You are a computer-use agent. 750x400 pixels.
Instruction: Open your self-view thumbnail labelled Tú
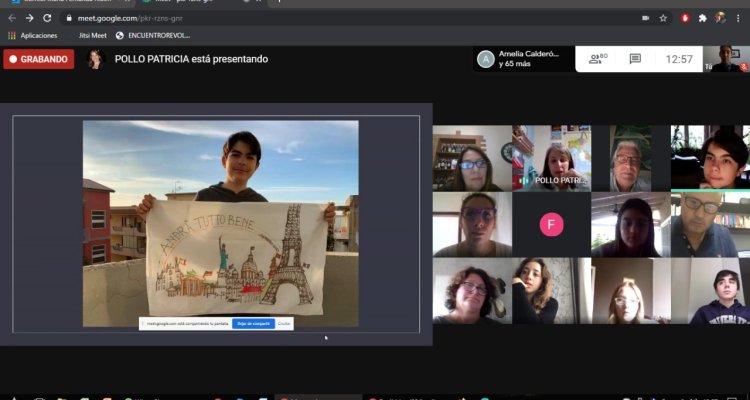[726, 59]
